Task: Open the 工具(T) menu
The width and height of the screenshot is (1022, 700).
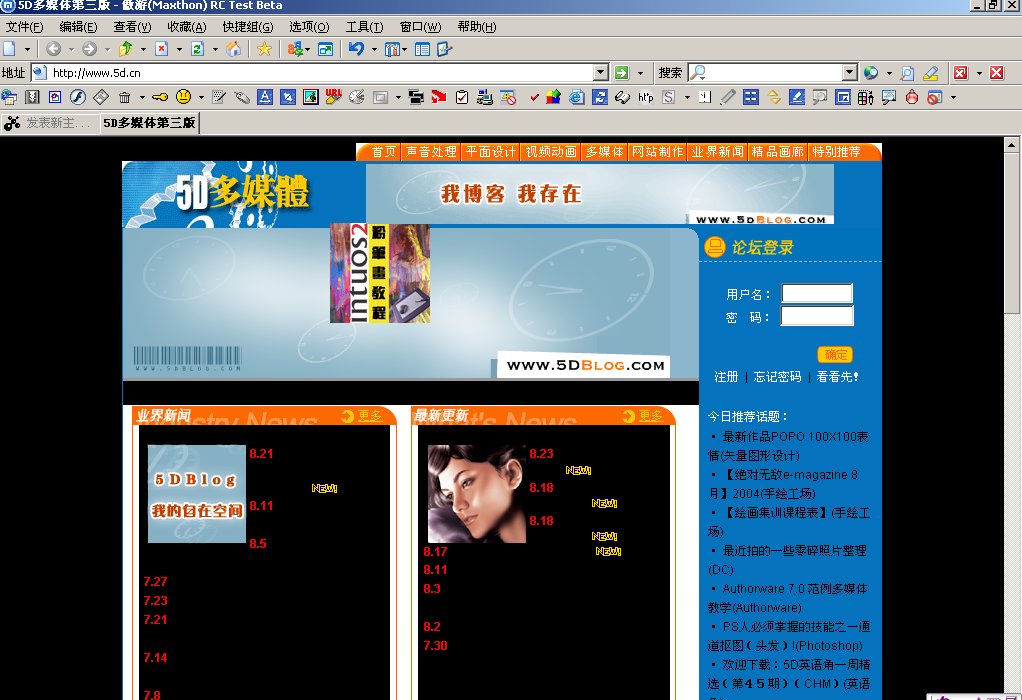Action: 364,27
